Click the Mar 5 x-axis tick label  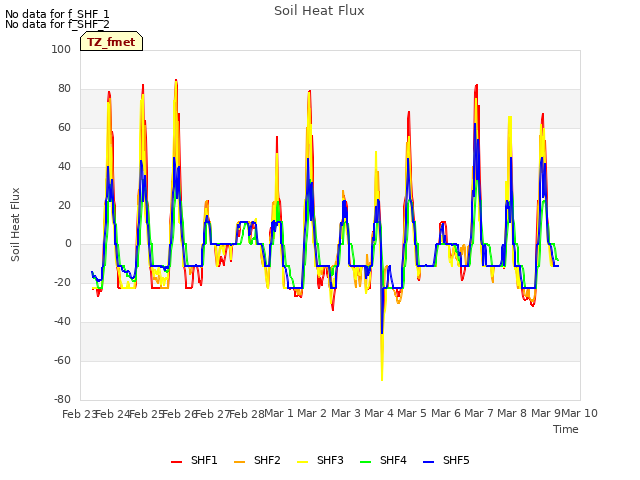(412, 413)
